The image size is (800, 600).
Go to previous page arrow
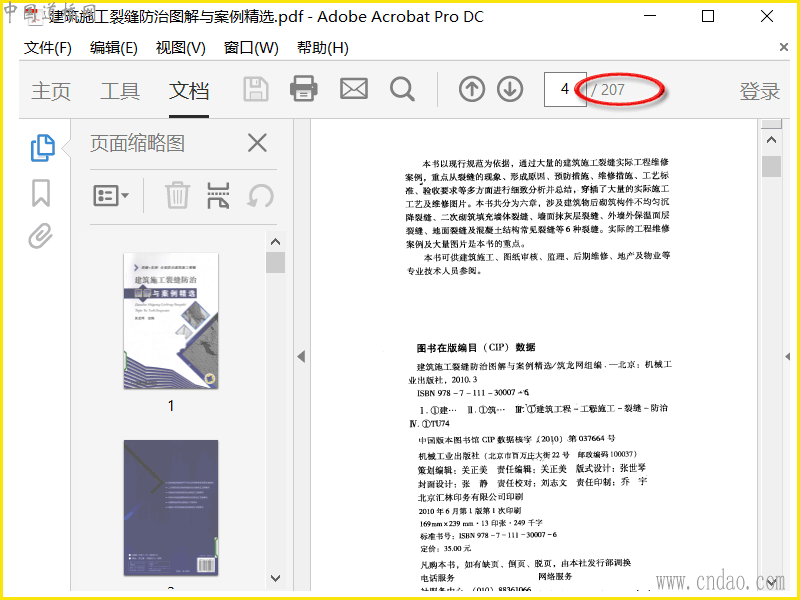pos(471,89)
